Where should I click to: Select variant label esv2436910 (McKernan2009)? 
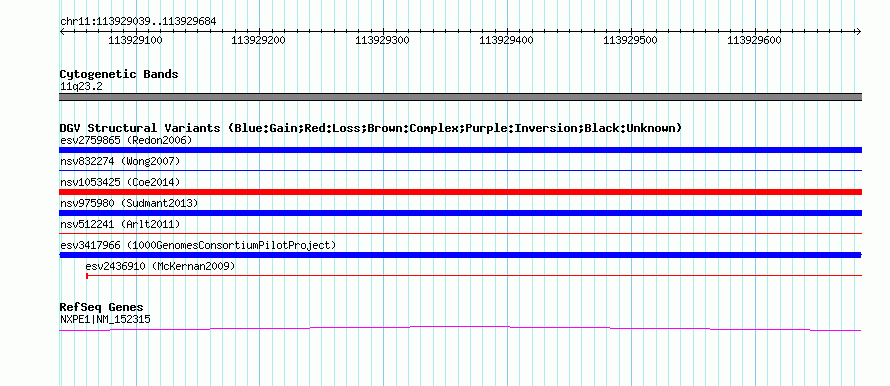[160, 266]
